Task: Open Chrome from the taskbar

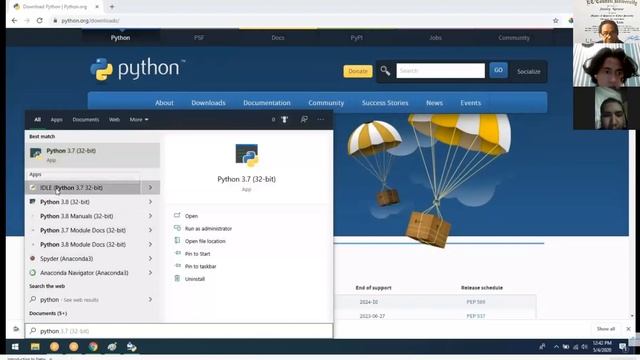Action: tap(93, 347)
